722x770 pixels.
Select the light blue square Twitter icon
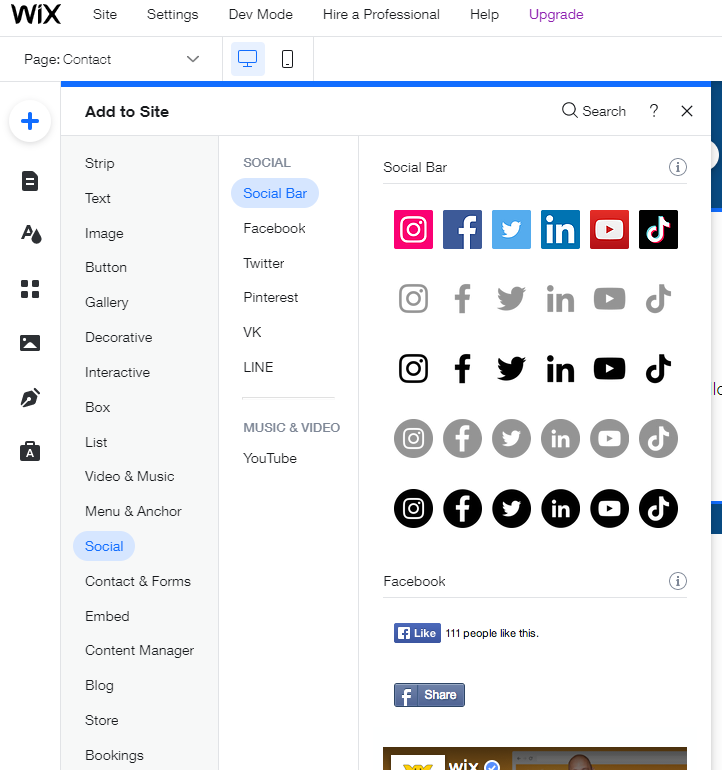click(x=511, y=229)
